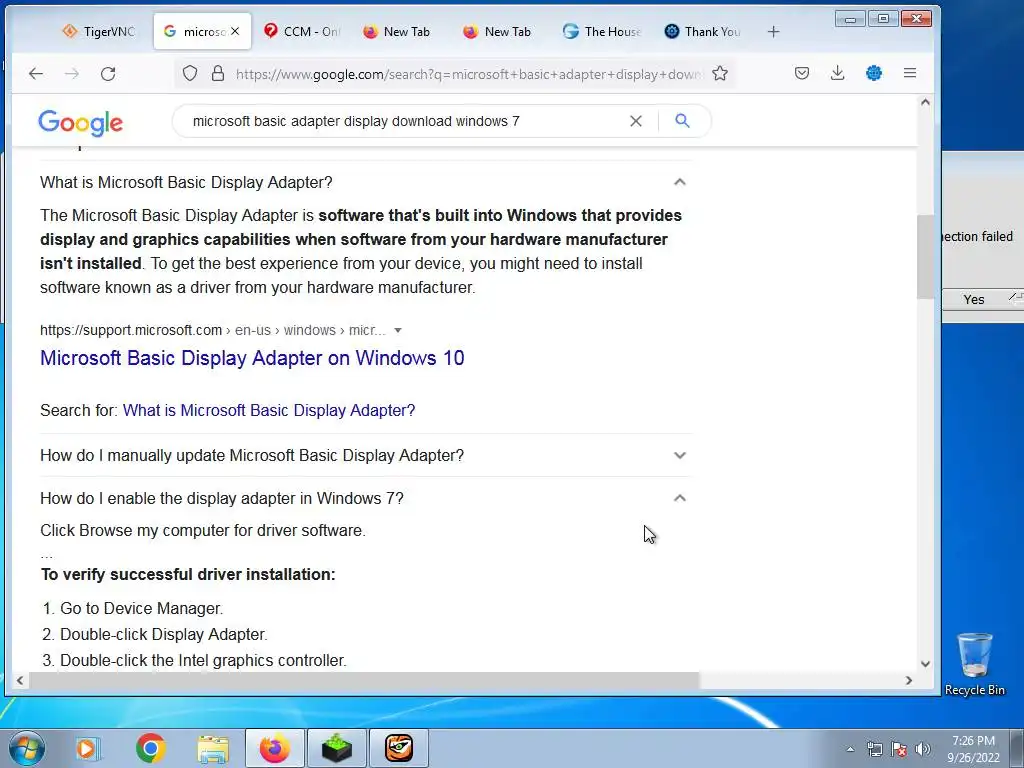
Task: Switch to Firefox in the taskbar
Action: coord(275,748)
